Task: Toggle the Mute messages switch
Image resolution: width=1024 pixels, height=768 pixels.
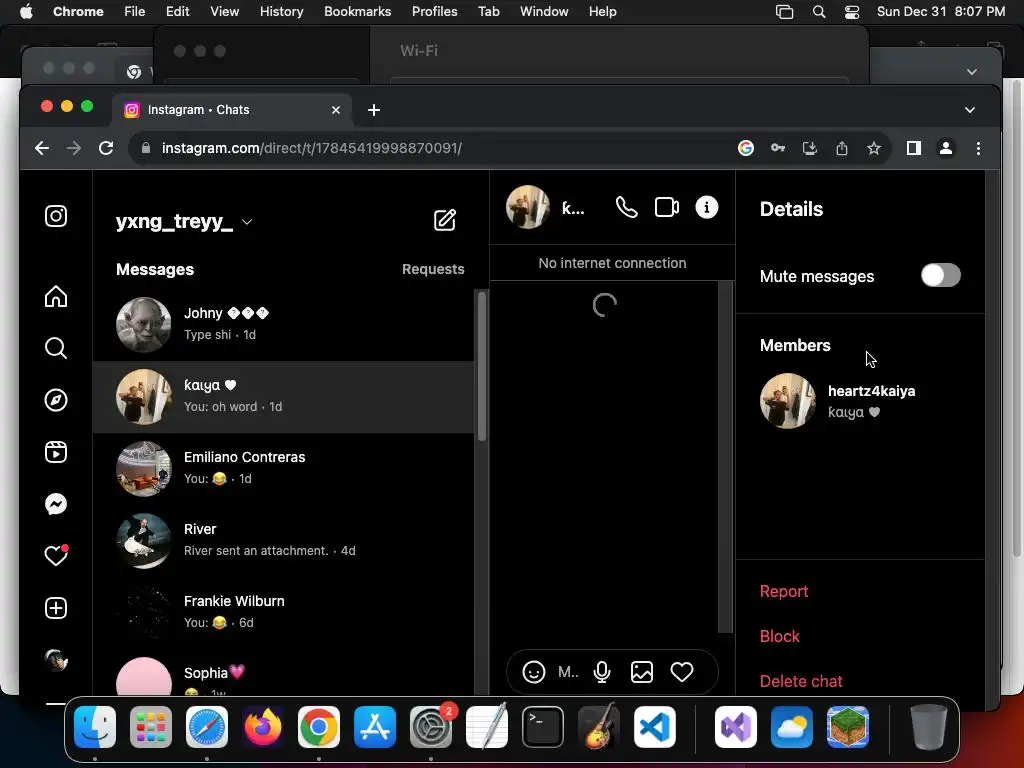Action: [940, 276]
